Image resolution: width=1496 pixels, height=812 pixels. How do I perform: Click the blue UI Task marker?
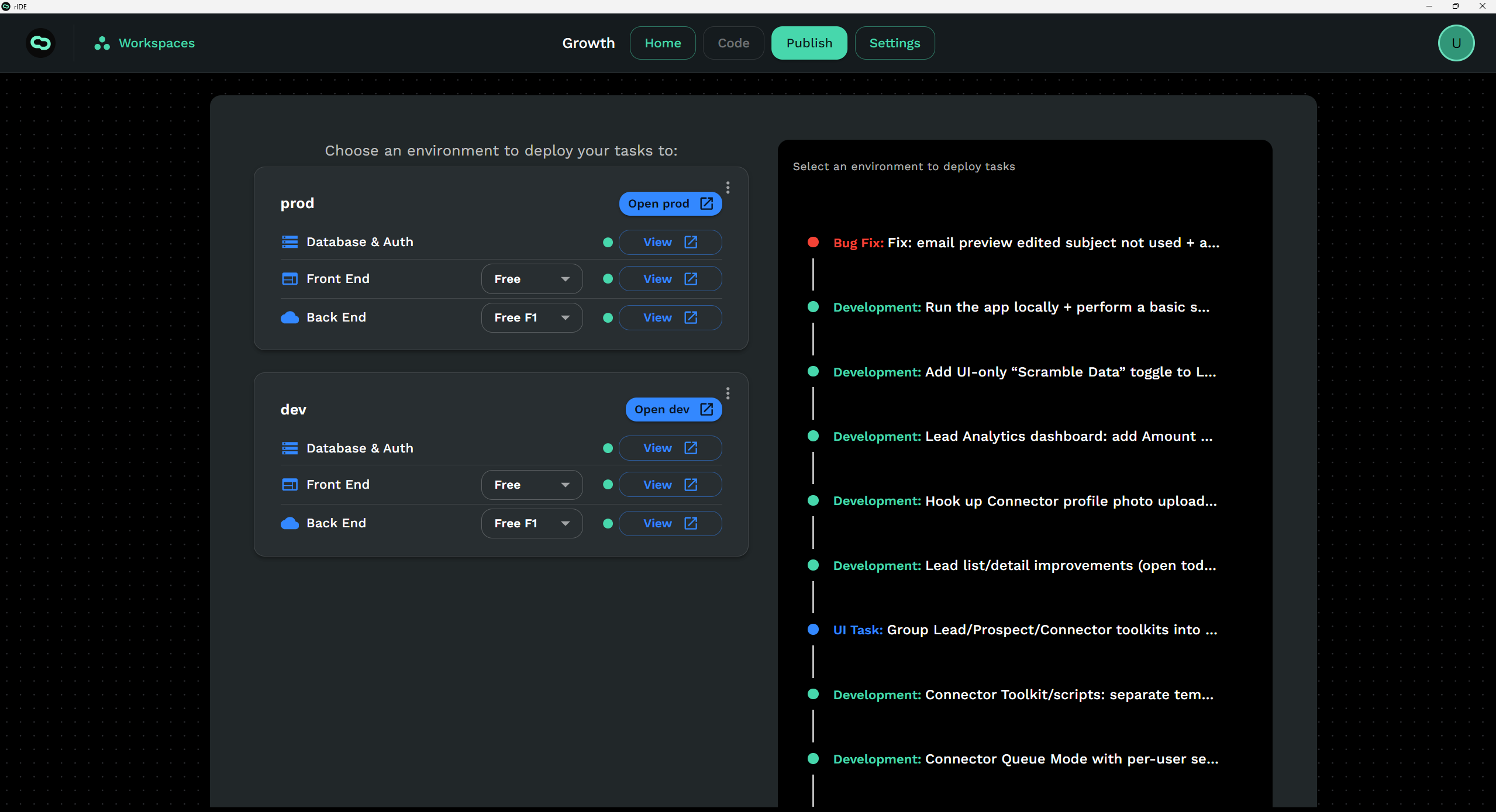[813, 630]
